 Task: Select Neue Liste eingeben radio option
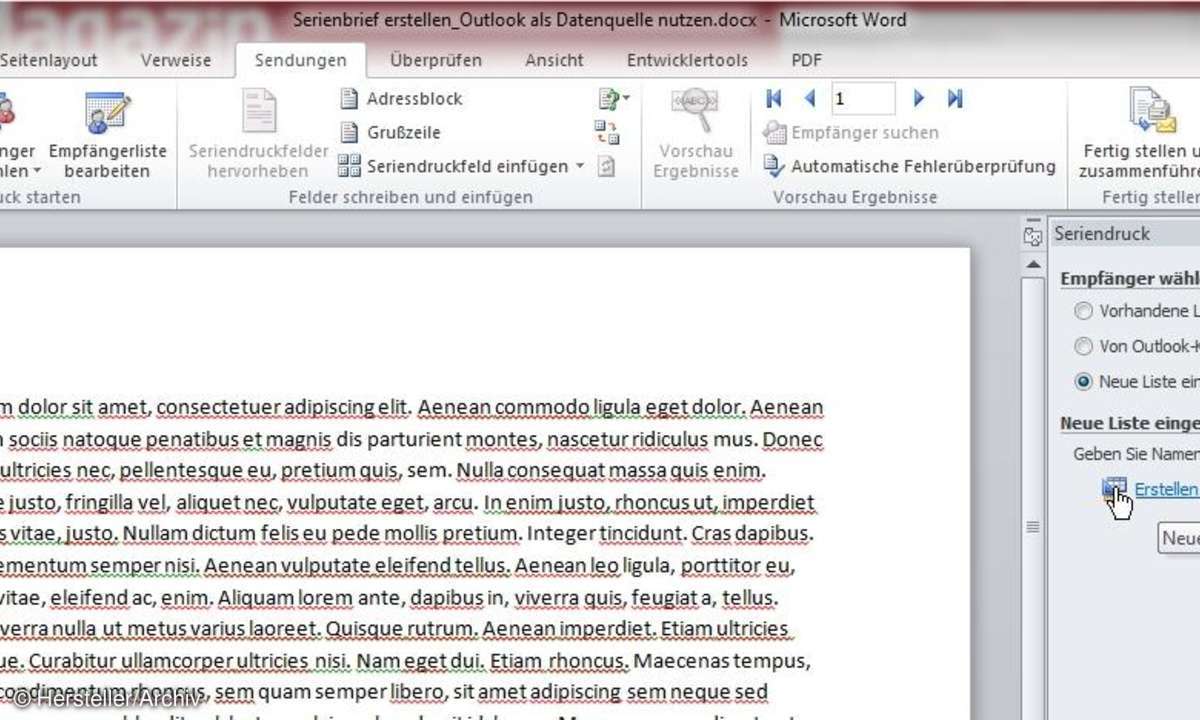[x=1083, y=381]
